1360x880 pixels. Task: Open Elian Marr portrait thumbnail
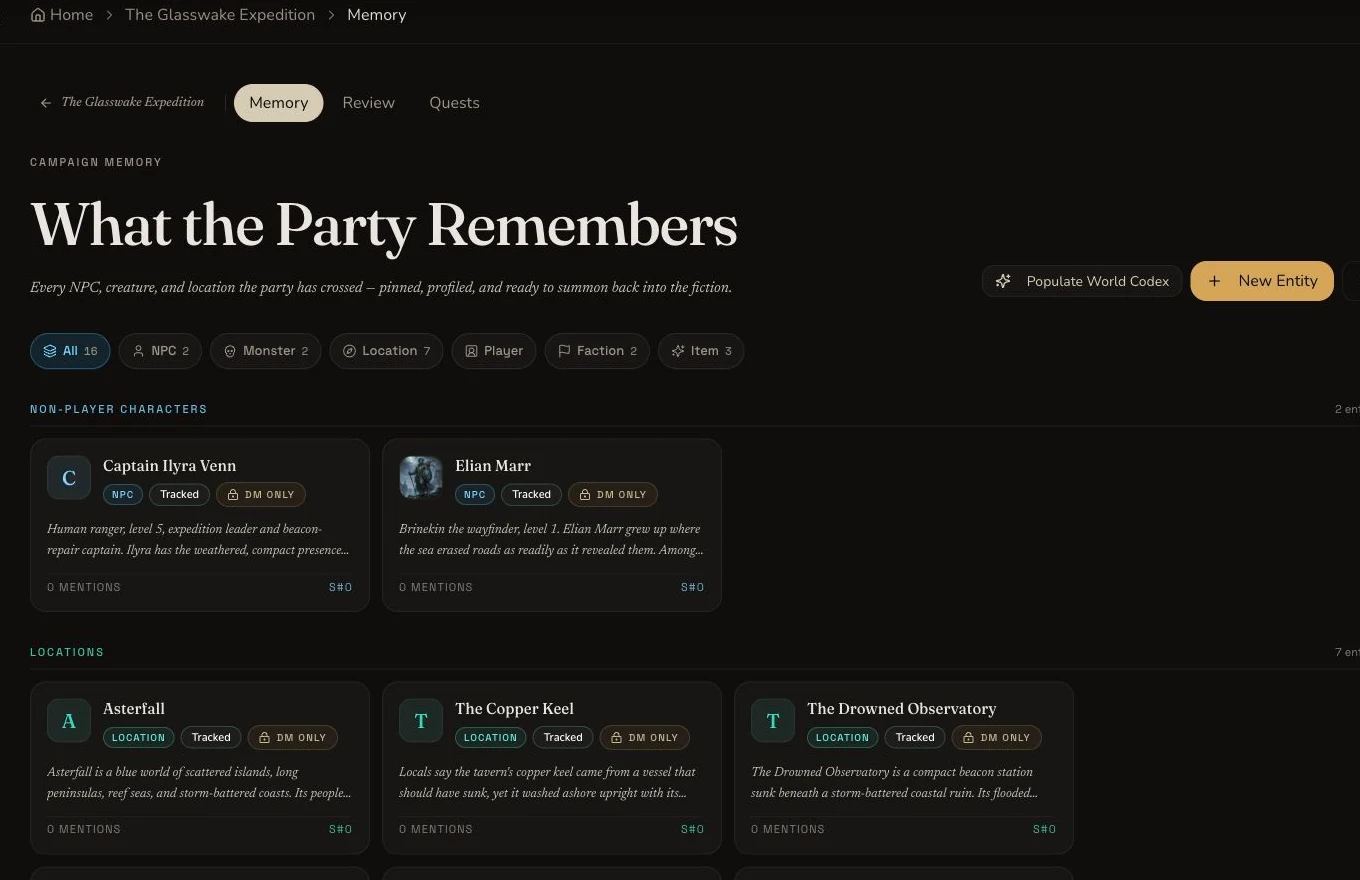(421, 478)
